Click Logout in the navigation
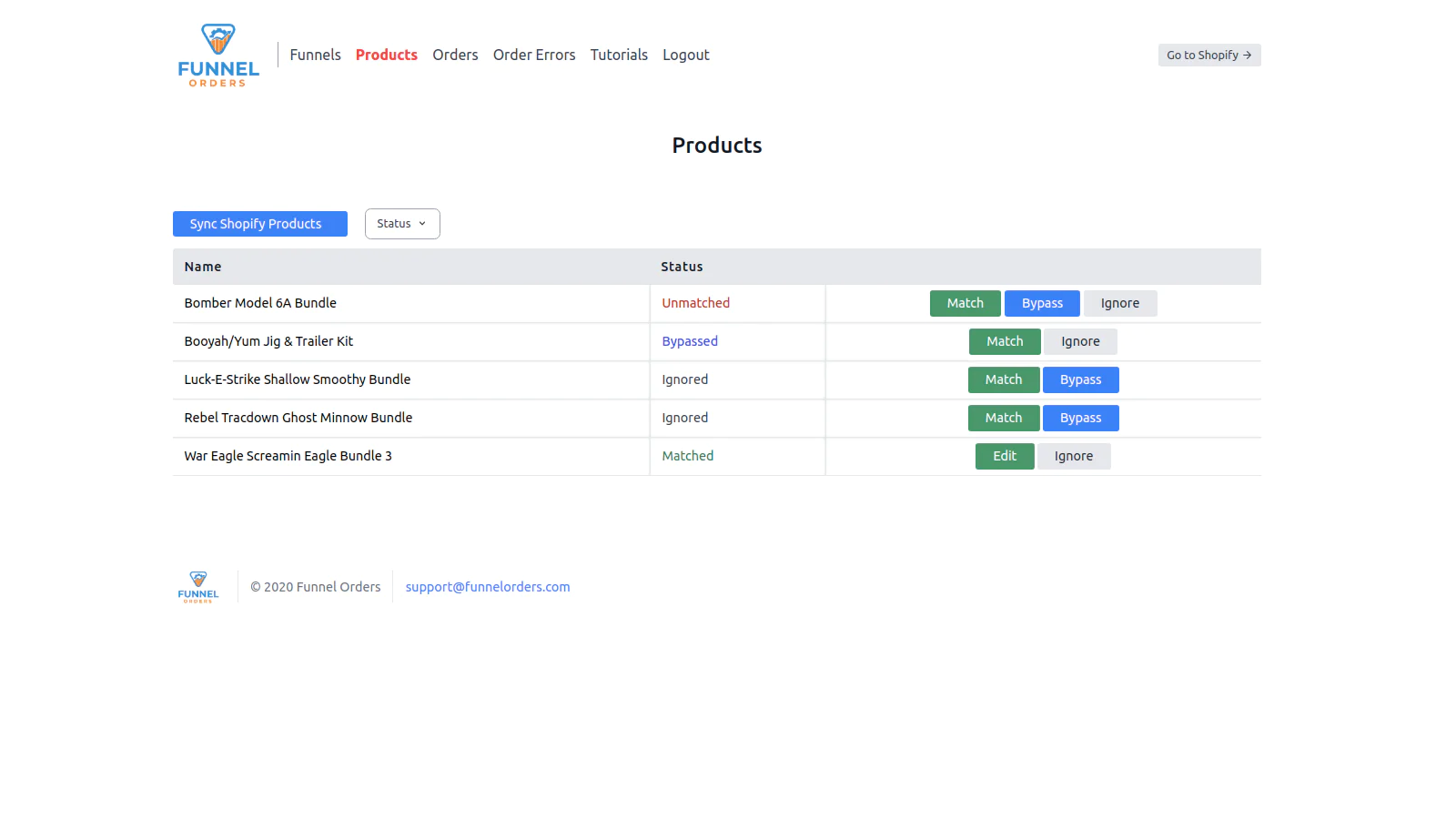This screenshot has height=819, width=1456. coord(686,55)
